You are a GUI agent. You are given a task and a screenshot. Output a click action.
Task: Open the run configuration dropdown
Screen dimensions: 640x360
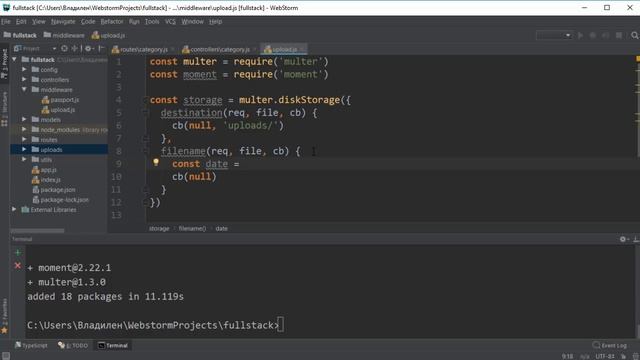pos(554,36)
